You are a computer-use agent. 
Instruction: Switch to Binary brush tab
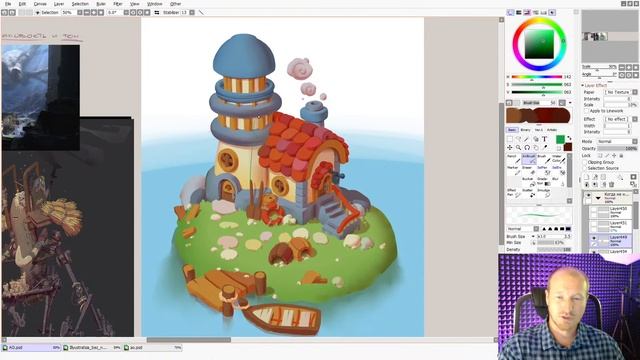pyautogui.click(x=525, y=130)
